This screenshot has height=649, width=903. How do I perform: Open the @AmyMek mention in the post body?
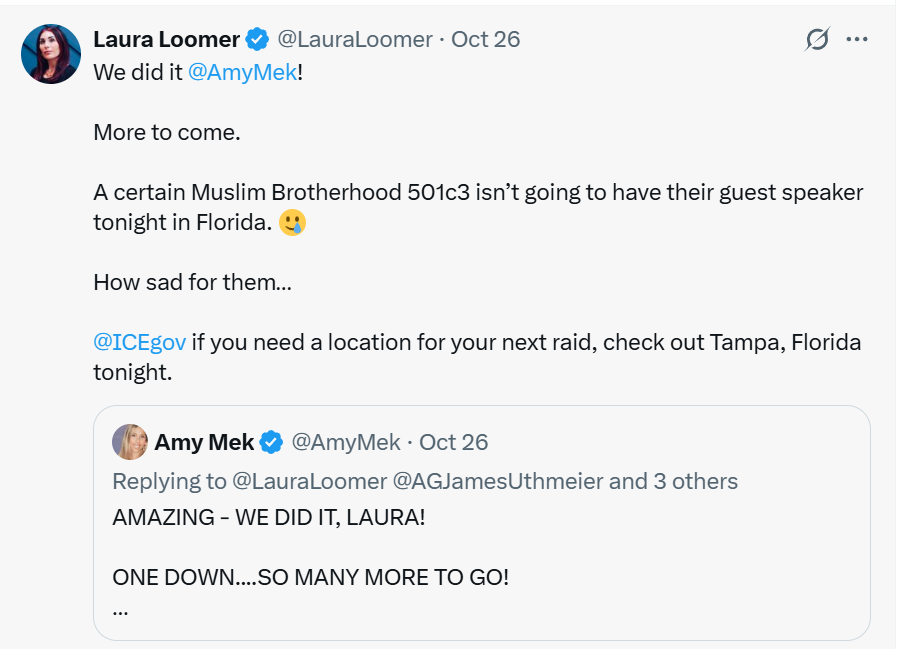(x=241, y=72)
